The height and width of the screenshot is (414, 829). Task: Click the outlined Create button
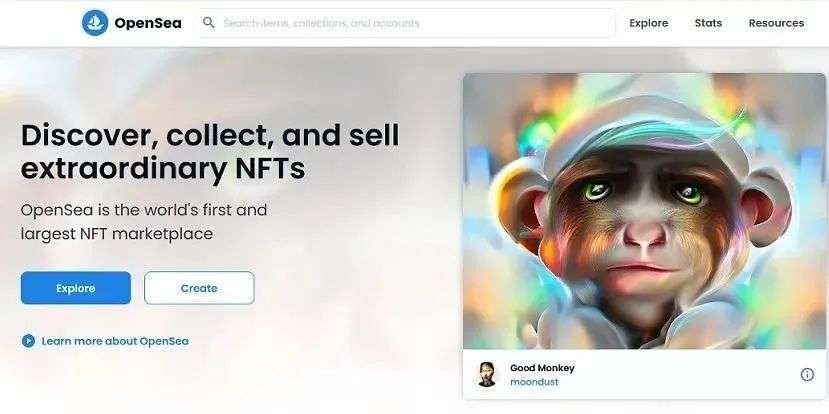[x=199, y=288]
